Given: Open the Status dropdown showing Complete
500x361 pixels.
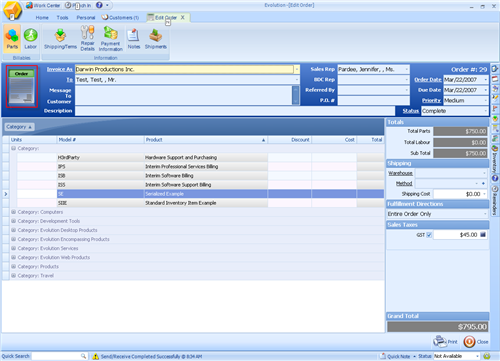Looking at the screenshot, I should [x=486, y=111].
